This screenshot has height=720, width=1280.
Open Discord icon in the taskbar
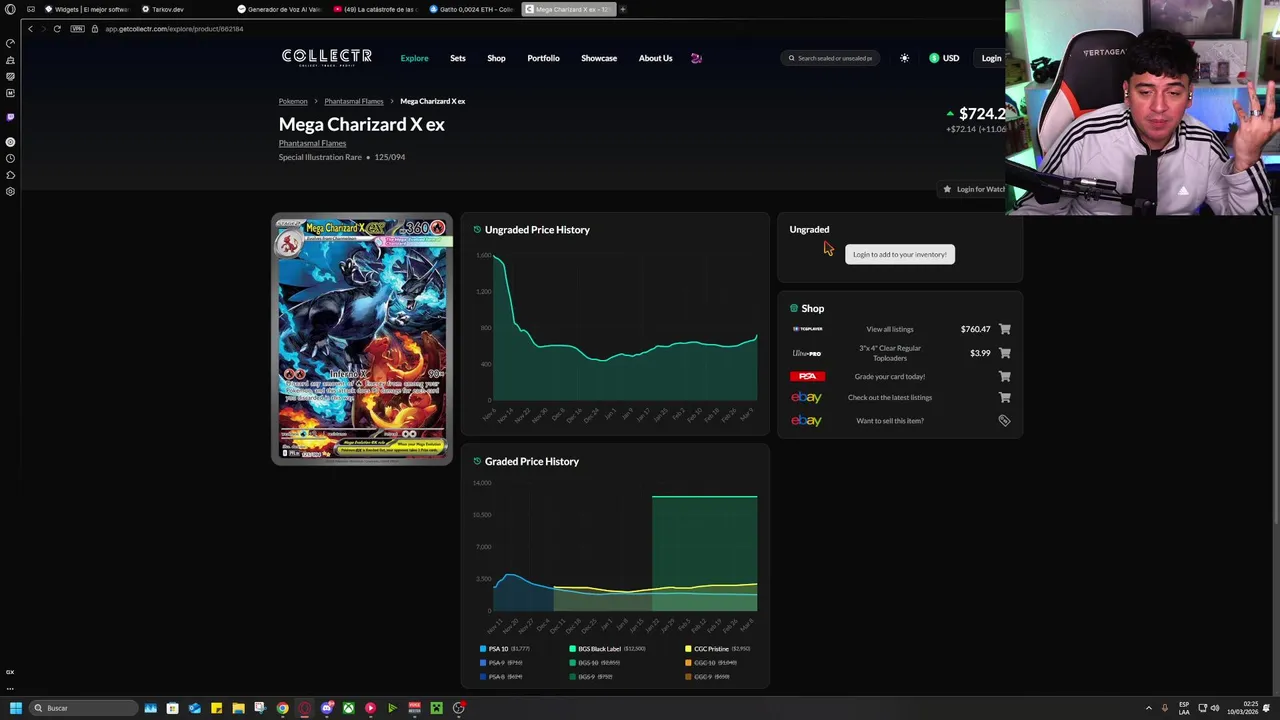pyautogui.click(x=326, y=708)
